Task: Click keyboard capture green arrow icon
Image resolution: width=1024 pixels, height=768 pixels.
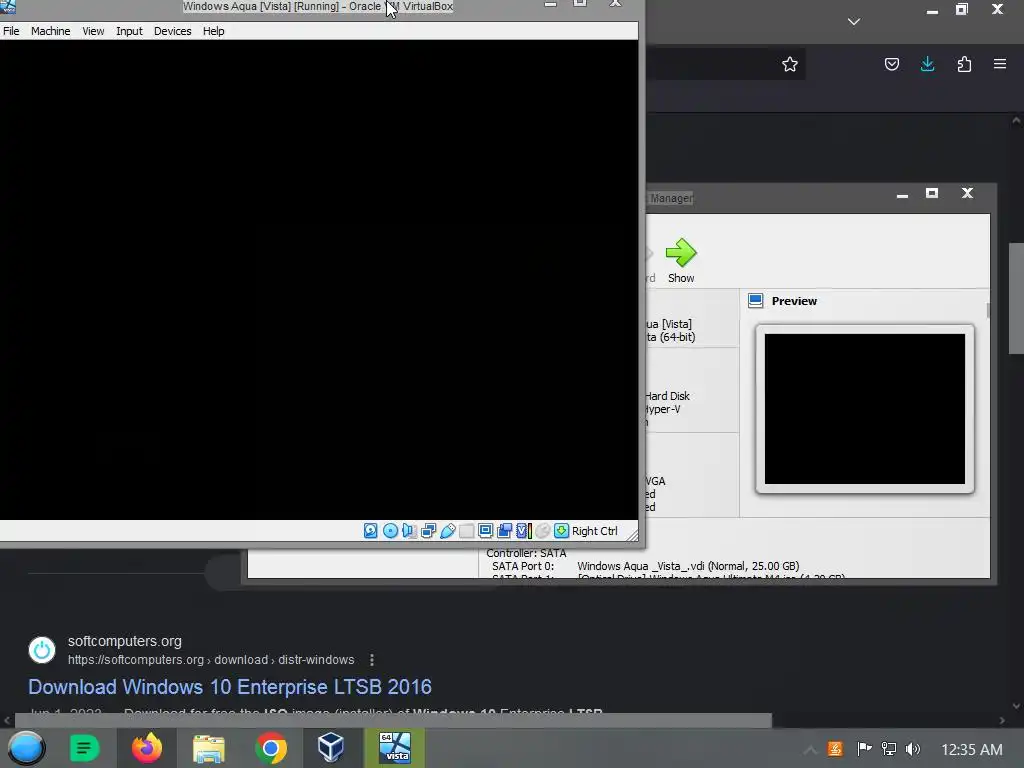Action: [x=561, y=531]
